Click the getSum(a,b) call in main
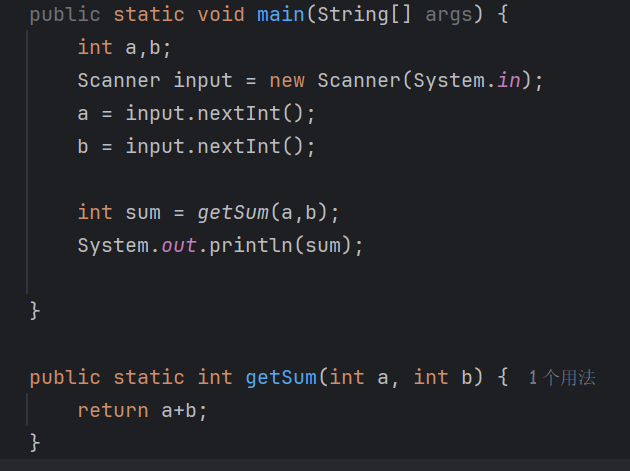Viewport: 630px width, 471px height. tap(268, 212)
